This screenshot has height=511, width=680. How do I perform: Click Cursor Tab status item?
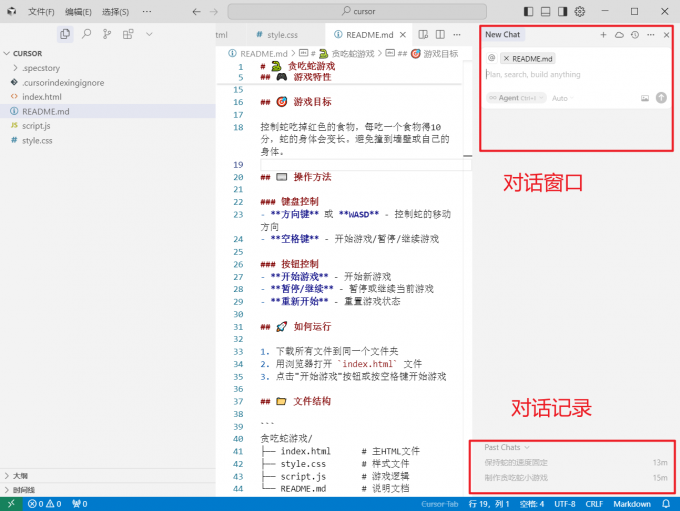[440, 504]
